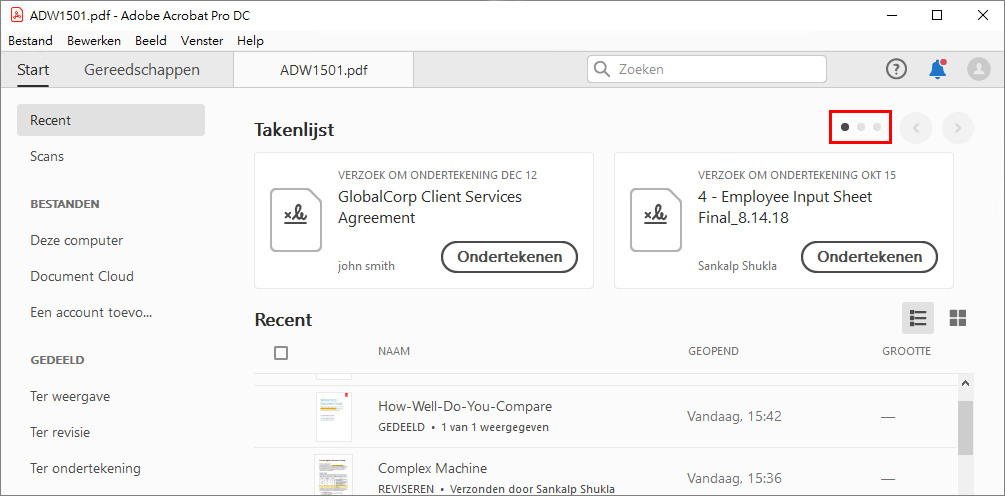
Task: Click the GlobalCorp signature document icon
Action: [x=296, y=219]
